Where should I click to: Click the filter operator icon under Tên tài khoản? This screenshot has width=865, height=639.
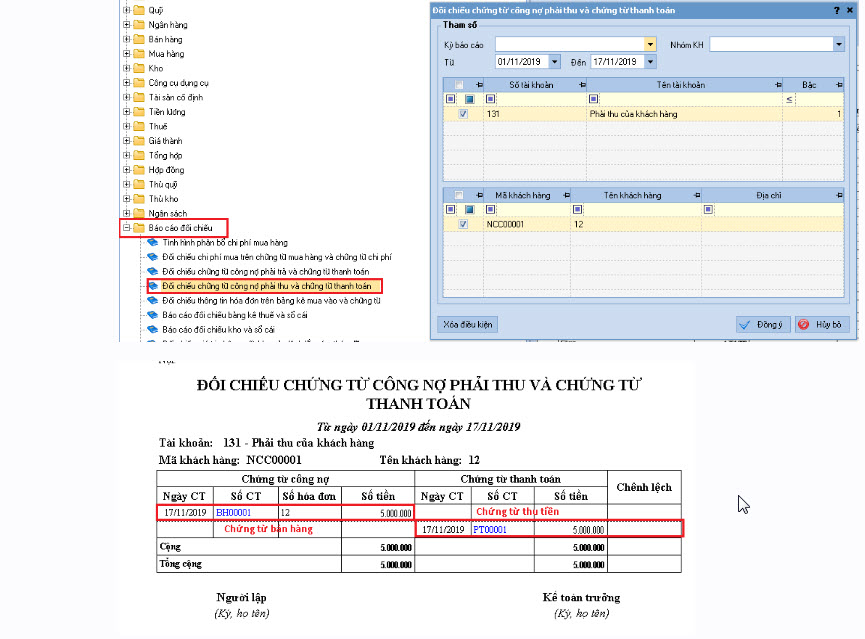point(594,99)
